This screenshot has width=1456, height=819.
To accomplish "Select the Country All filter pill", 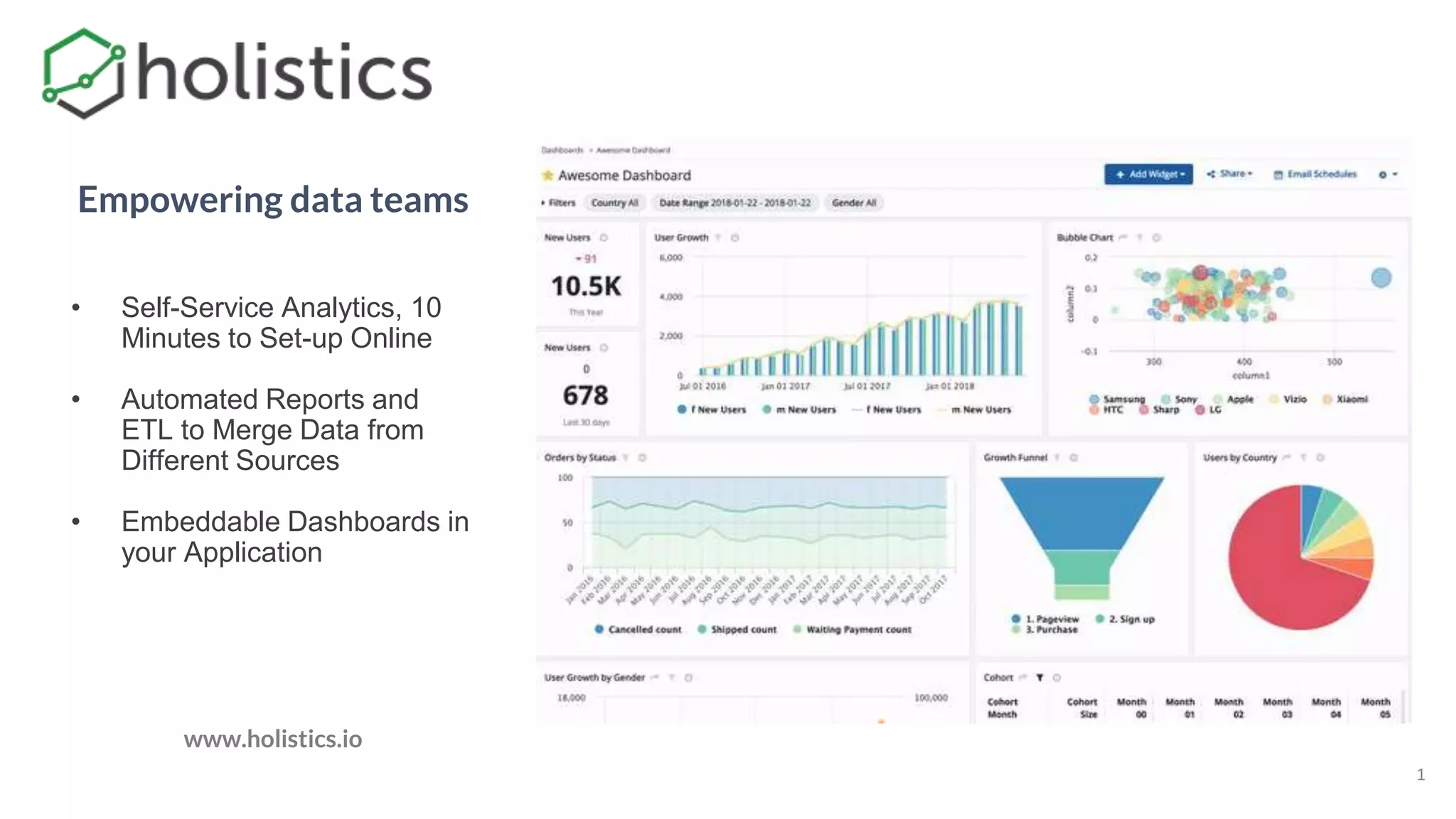I will (614, 203).
